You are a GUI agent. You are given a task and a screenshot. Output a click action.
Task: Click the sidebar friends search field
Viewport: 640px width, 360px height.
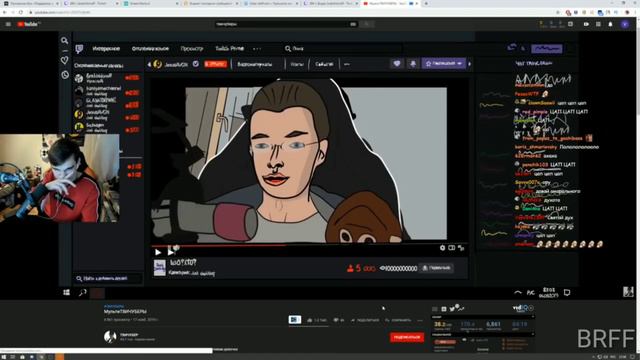(108, 278)
